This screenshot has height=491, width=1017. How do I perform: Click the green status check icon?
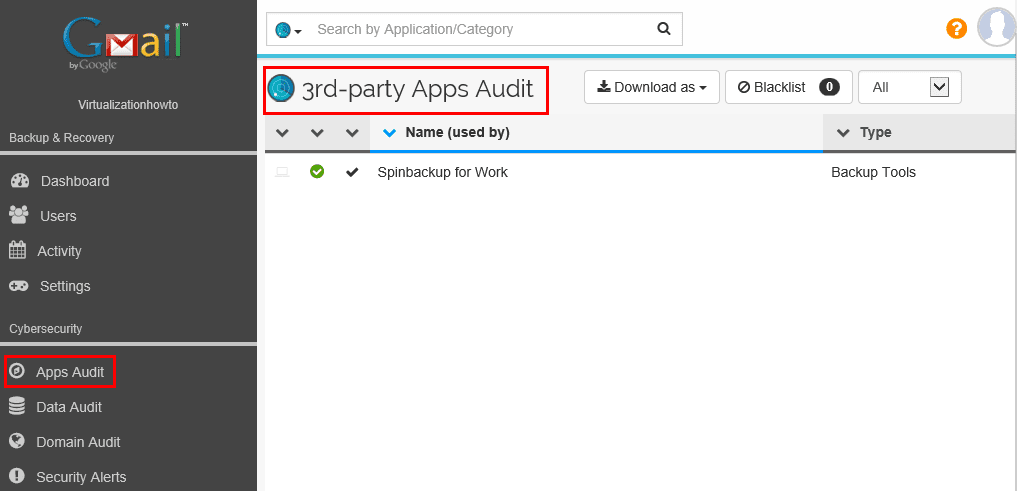[x=317, y=172]
